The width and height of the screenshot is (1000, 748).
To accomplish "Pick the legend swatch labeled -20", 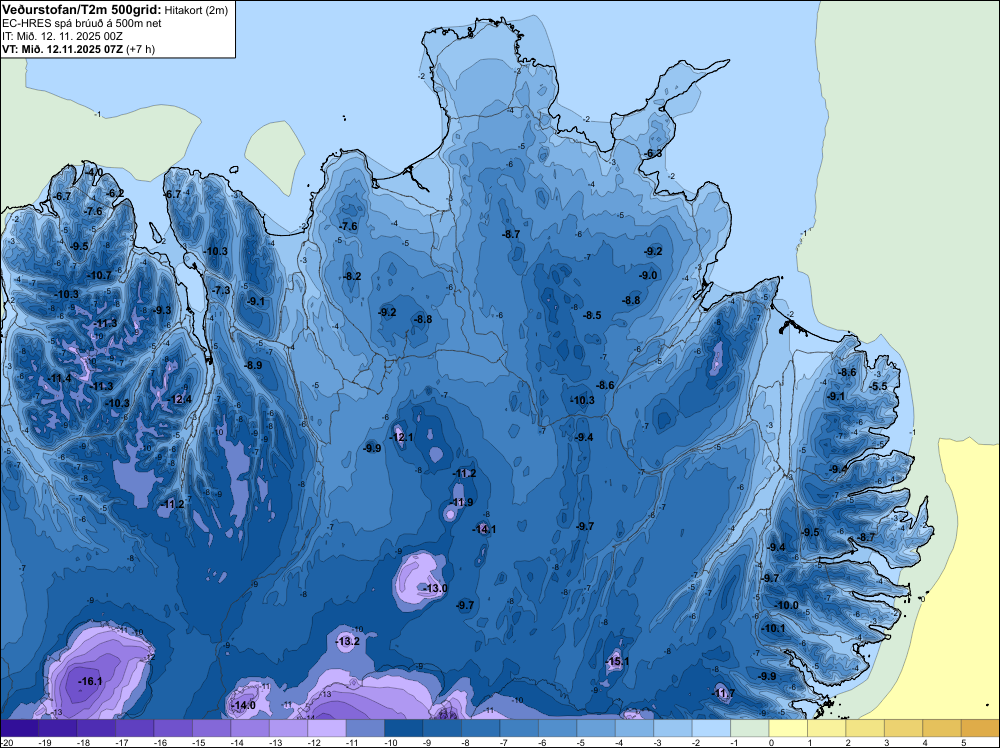I will pyautogui.click(x=19, y=728).
